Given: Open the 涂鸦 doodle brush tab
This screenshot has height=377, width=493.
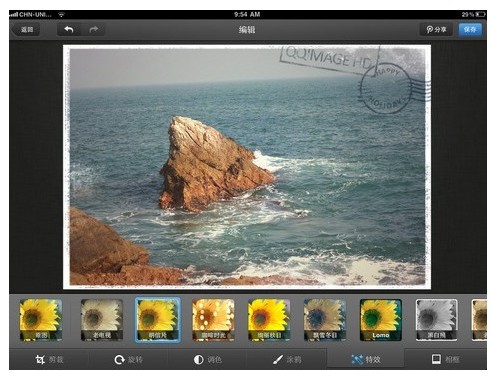Looking at the screenshot, I should click(287, 360).
